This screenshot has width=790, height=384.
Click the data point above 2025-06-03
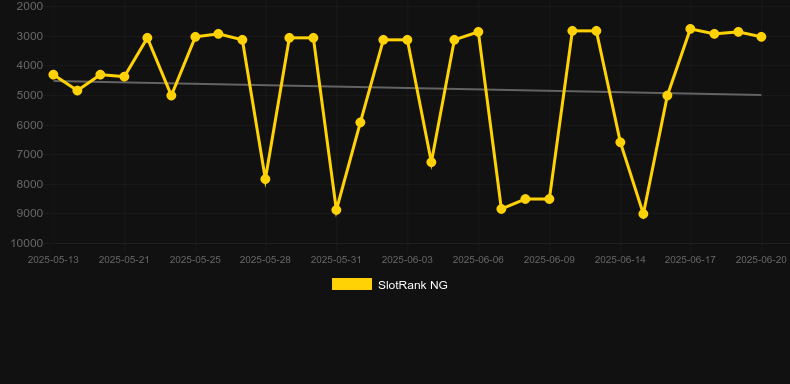click(407, 40)
